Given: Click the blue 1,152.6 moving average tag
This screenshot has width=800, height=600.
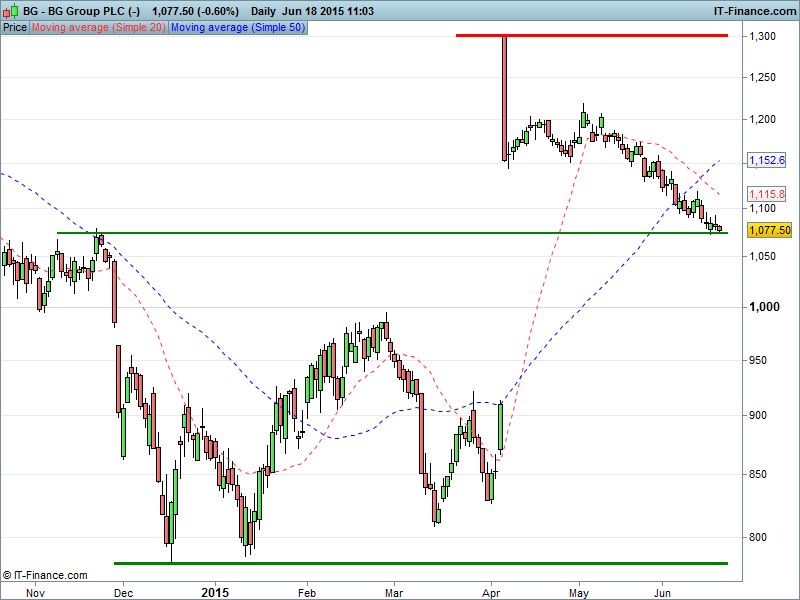Looking at the screenshot, I should [x=767, y=159].
